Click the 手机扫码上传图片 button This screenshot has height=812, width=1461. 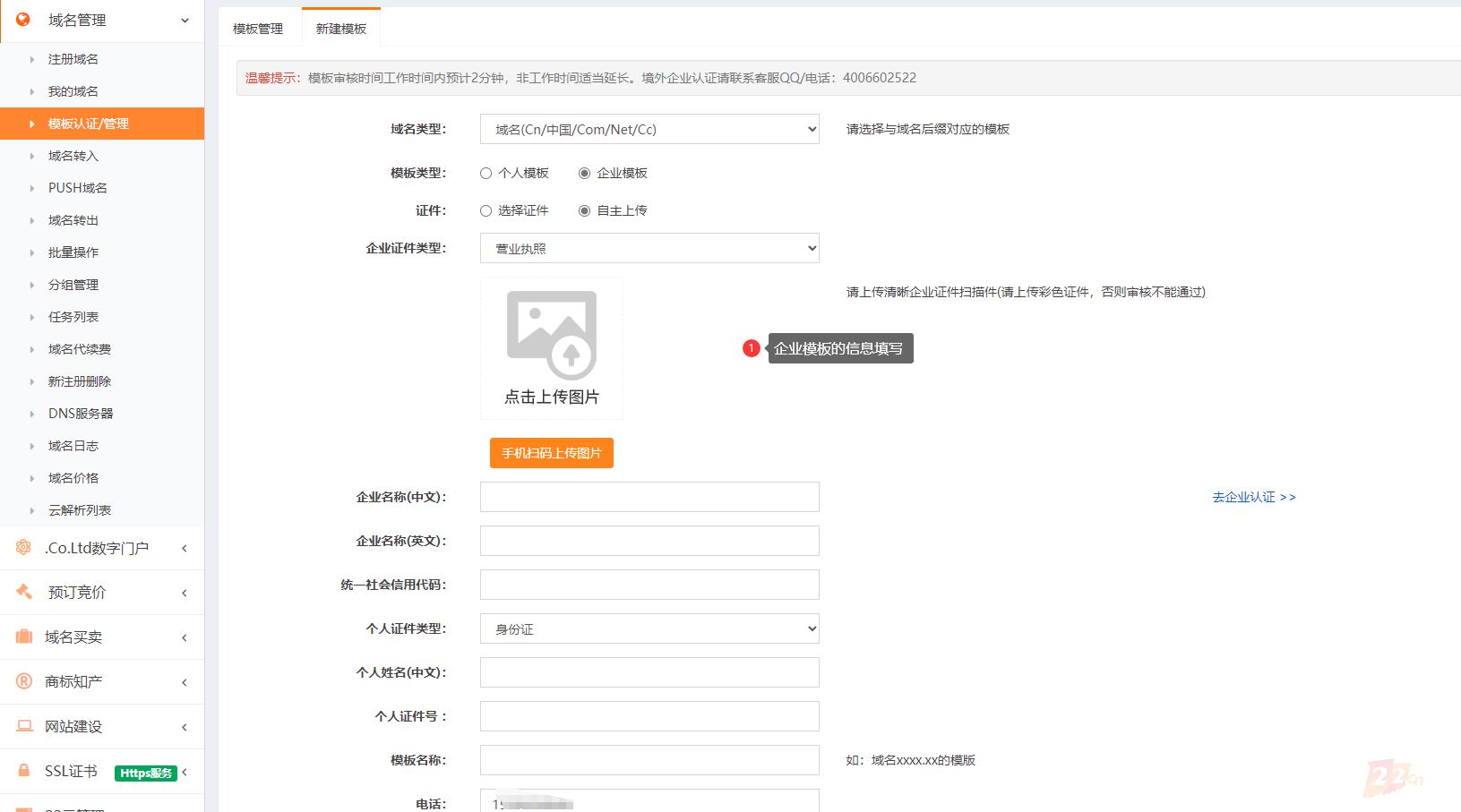tap(551, 453)
